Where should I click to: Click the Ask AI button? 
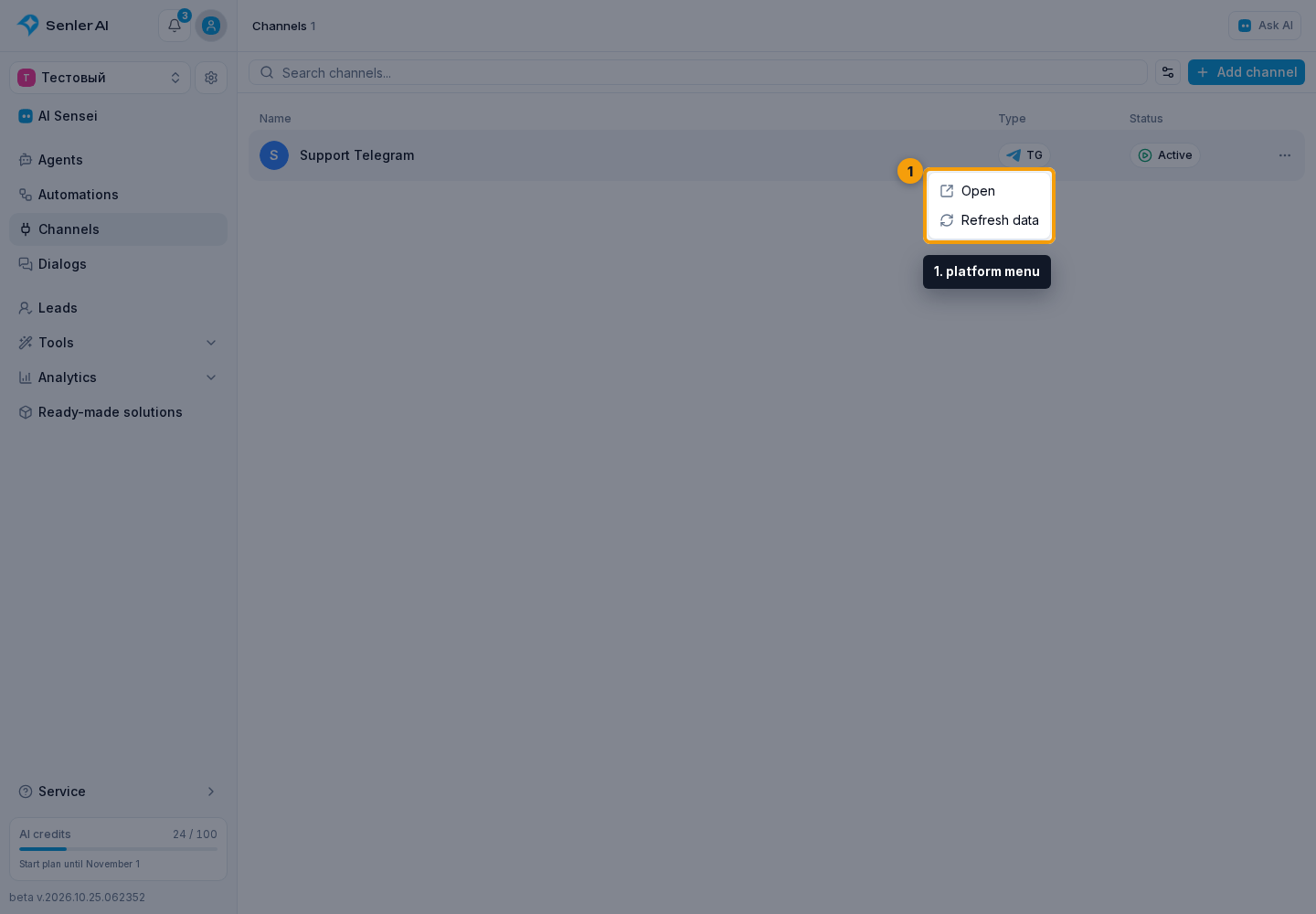pos(1265,26)
